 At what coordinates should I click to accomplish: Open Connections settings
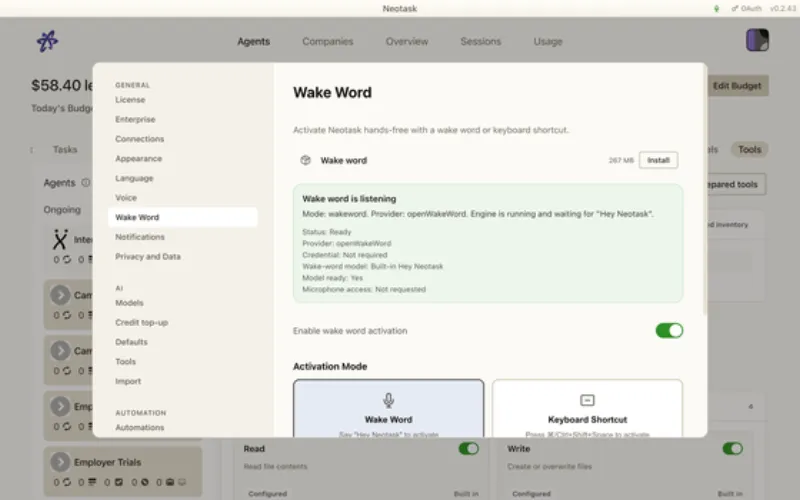click(140, 139)
